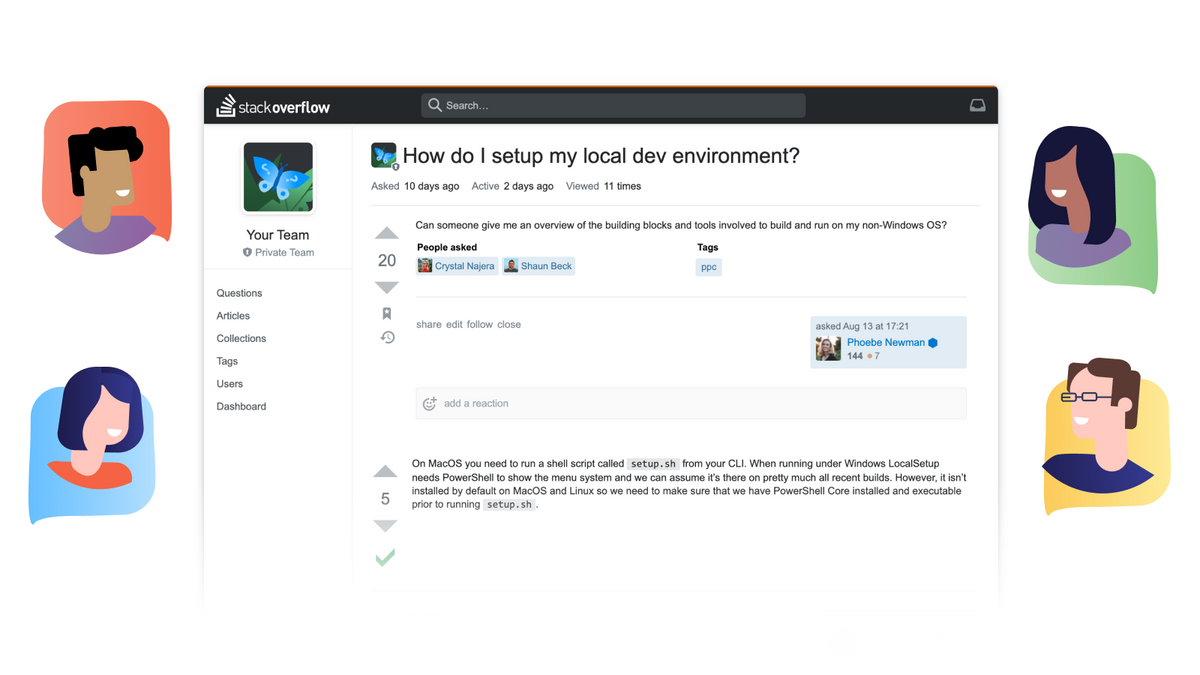Switch to the Collections sidebar section
Viewport: 1200px width, 675px height.
tap(241, 338)
